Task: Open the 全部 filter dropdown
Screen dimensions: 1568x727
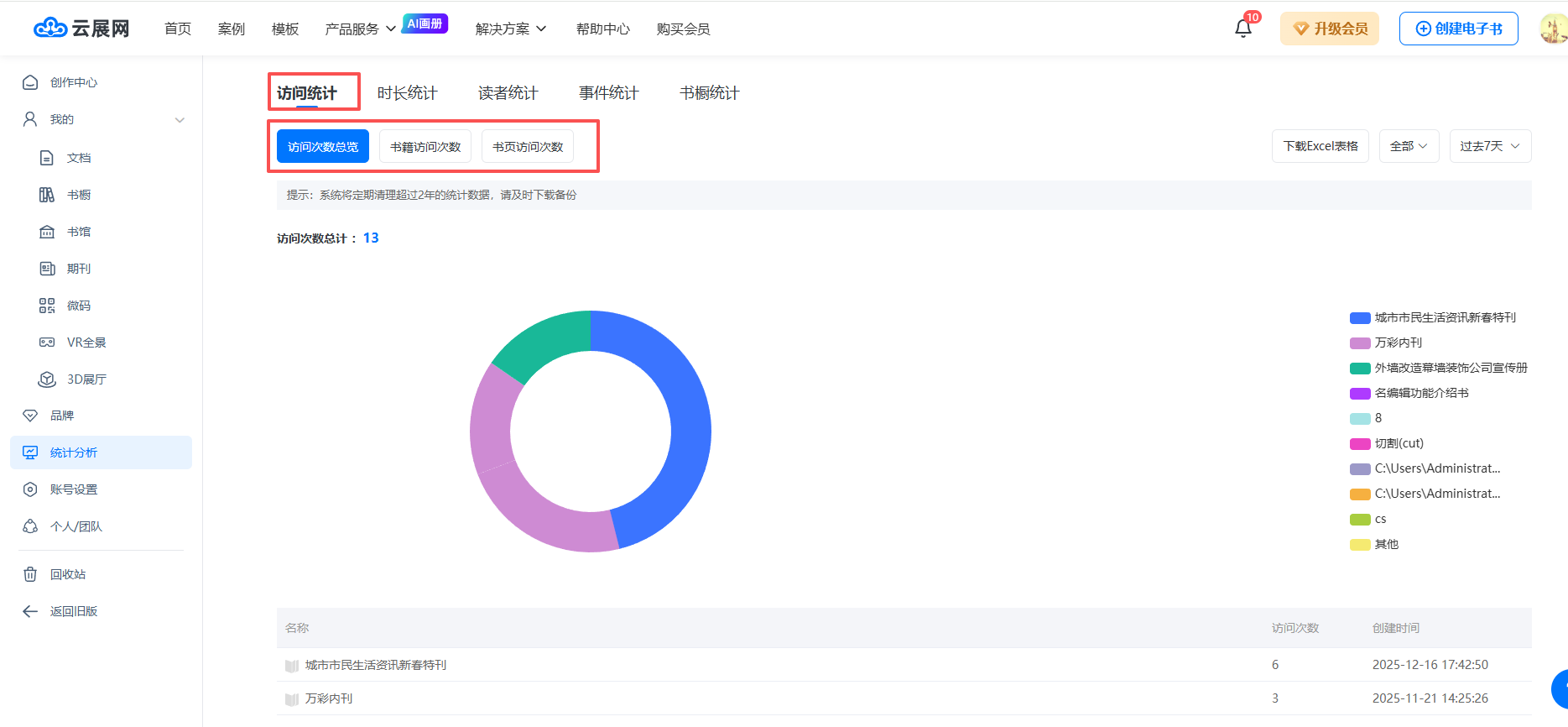Action: click(1409, 146)
